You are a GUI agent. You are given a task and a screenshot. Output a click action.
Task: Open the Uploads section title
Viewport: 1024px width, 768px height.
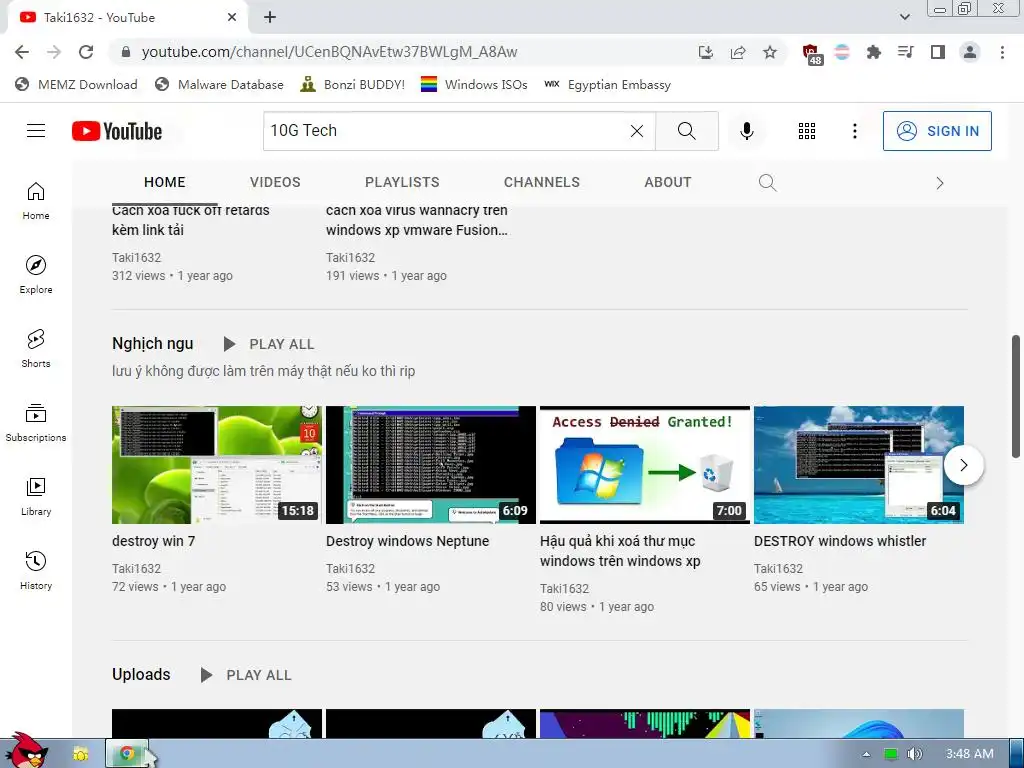point(141,675)
